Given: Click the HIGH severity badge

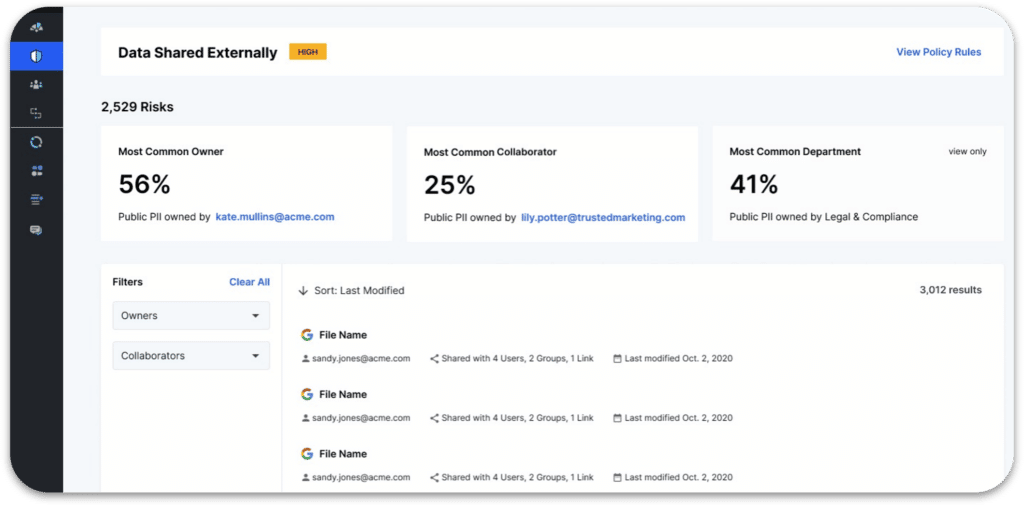Looking at the screenshot, I should (x=308, y=52).
